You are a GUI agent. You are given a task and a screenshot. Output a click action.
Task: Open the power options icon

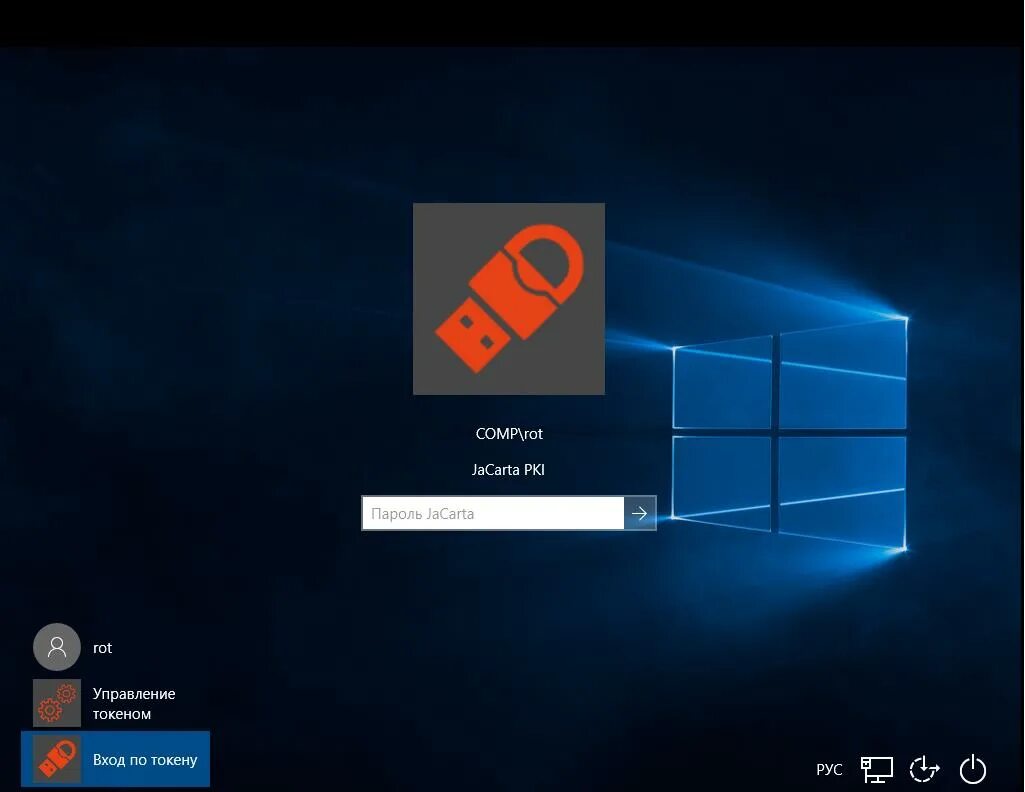tap(973, 769)
